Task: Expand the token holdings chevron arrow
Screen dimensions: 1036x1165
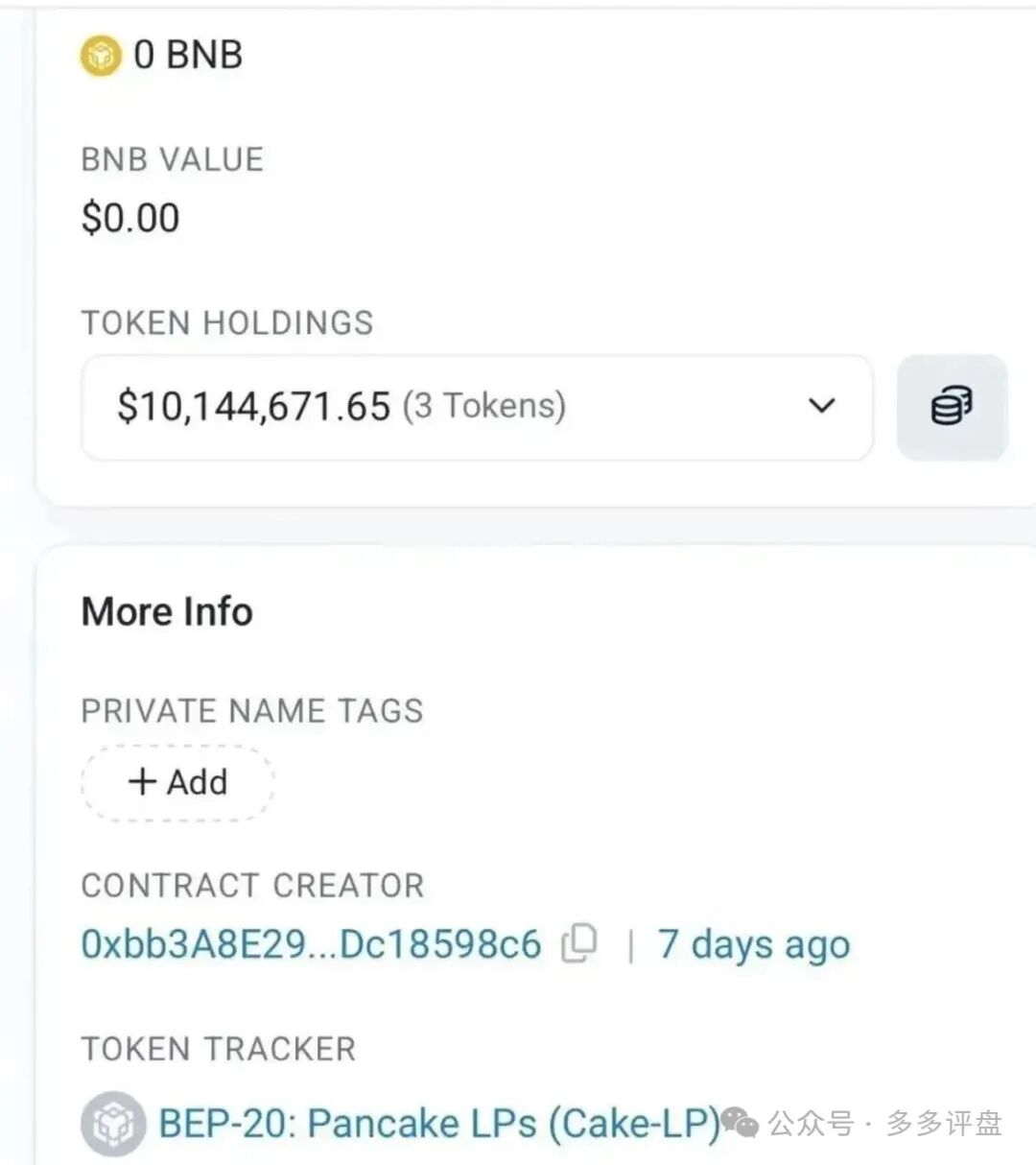Action: [x=821, y=407]
